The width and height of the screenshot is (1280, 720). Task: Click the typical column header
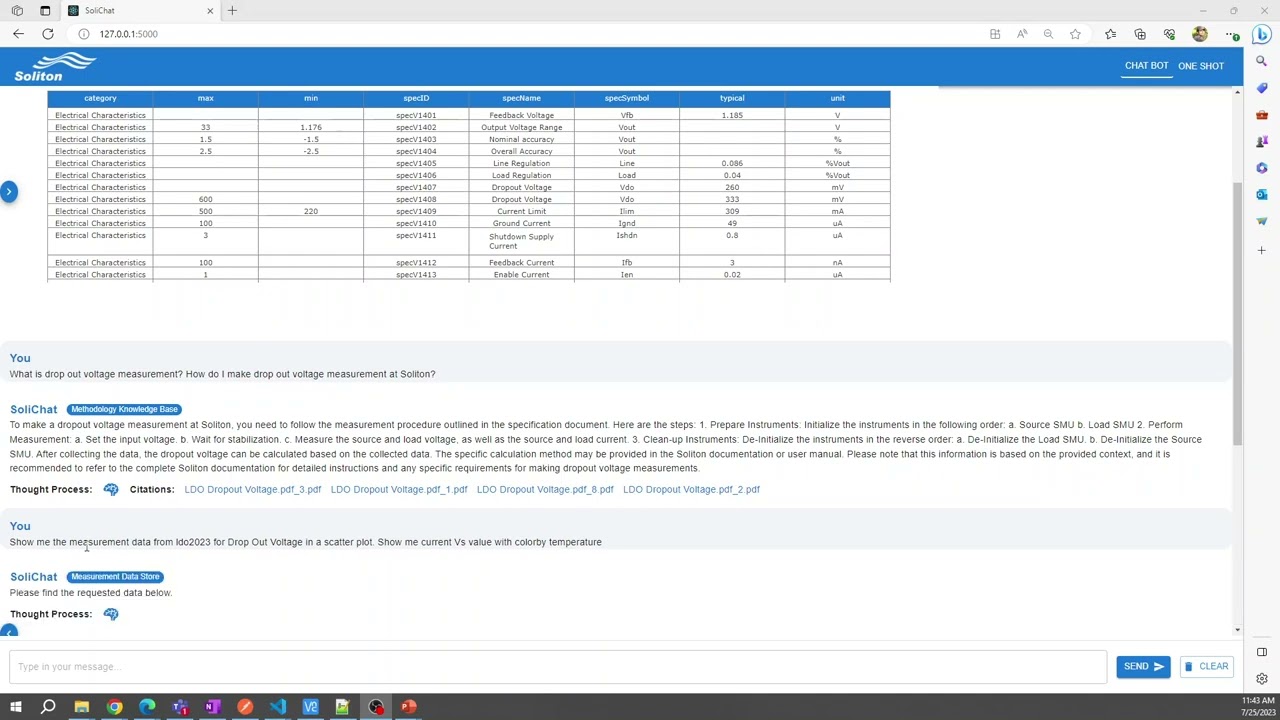732,98
